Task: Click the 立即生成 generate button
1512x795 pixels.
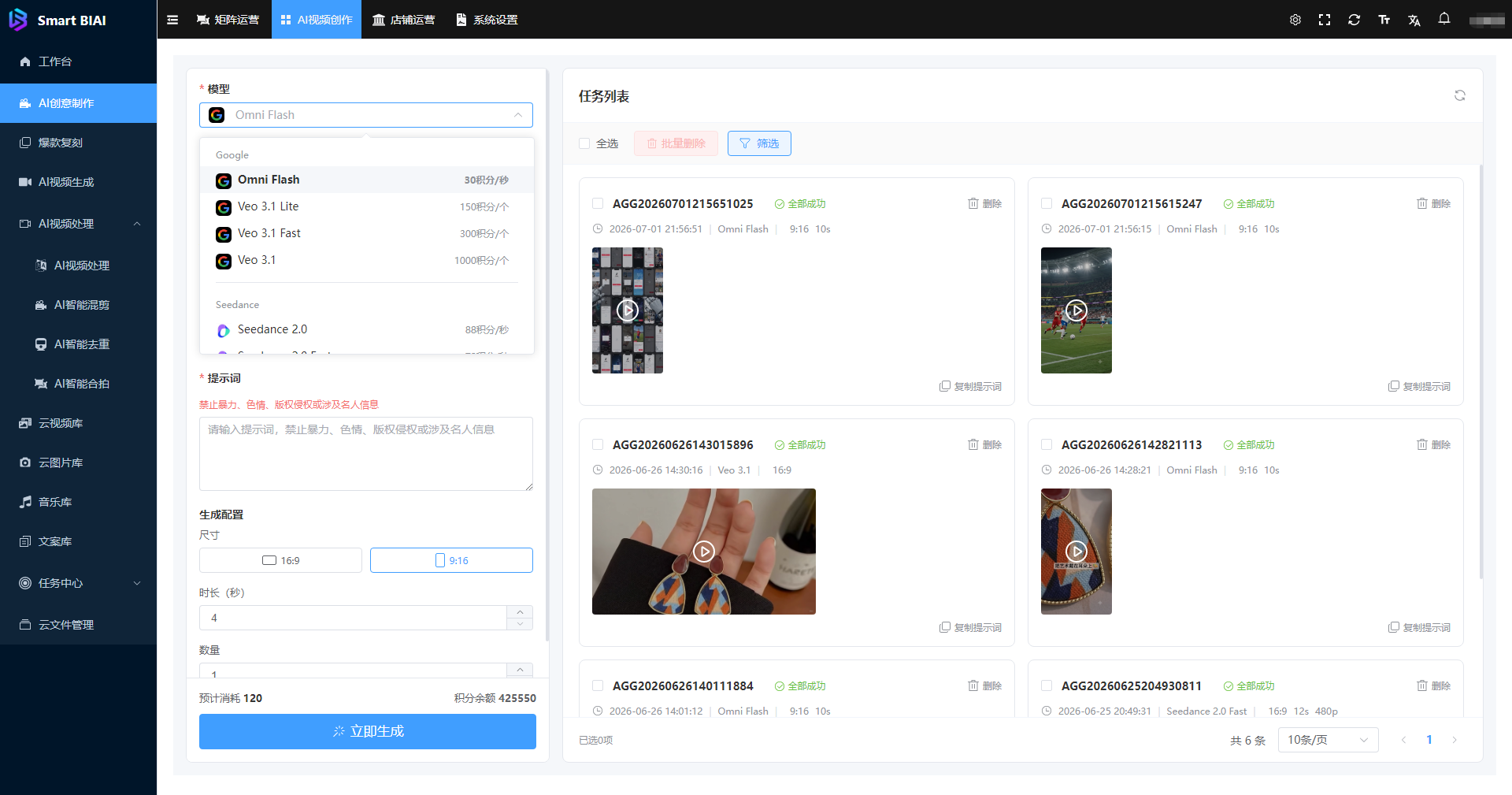Action: pos(368,731)
